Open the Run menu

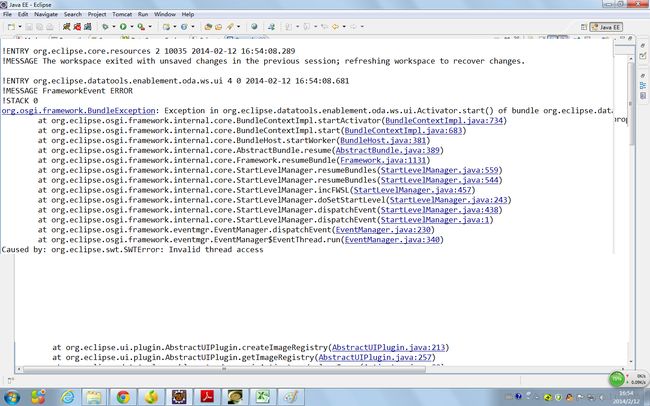coord(143,14)
